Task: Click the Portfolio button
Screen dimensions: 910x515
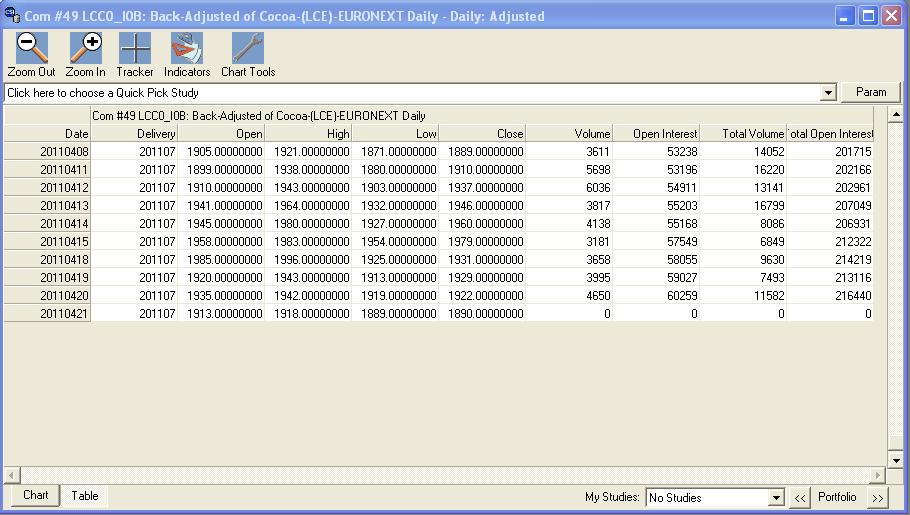Action: tap(837, 498)
